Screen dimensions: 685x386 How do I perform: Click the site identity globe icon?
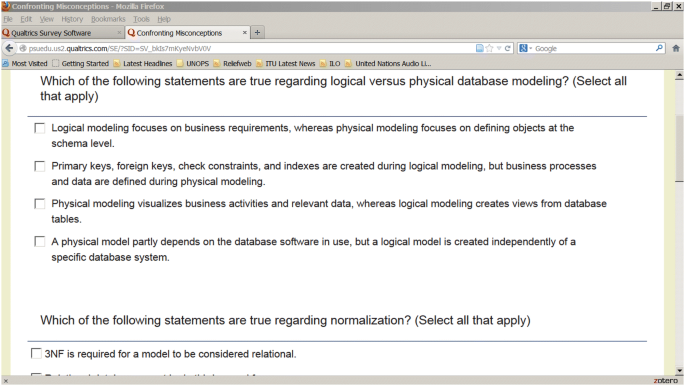pyautogui.click(x=23, y=48)
